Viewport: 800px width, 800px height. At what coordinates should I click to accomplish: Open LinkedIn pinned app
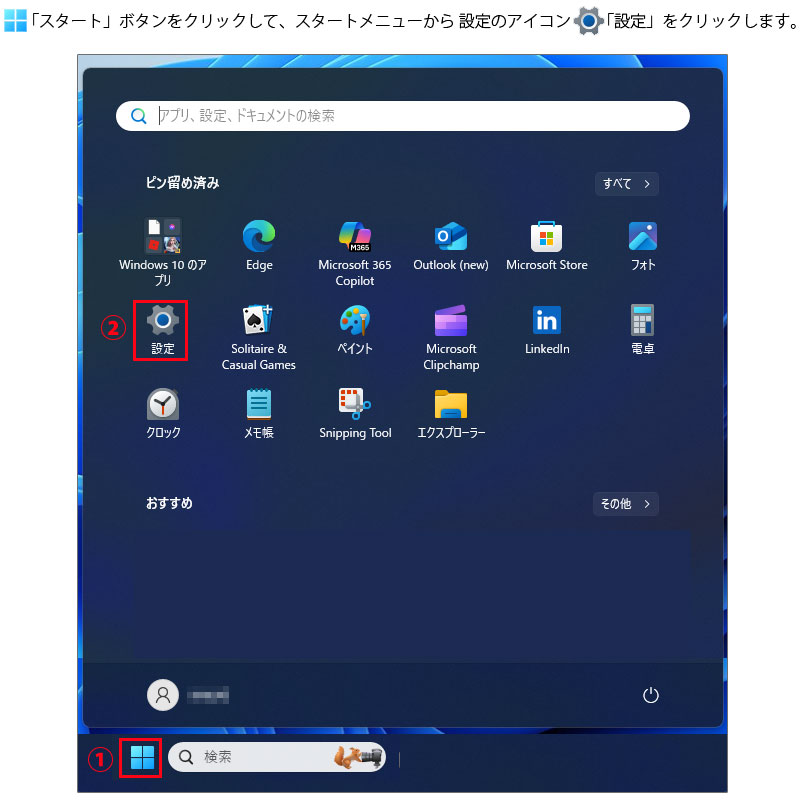click(547, 330)
